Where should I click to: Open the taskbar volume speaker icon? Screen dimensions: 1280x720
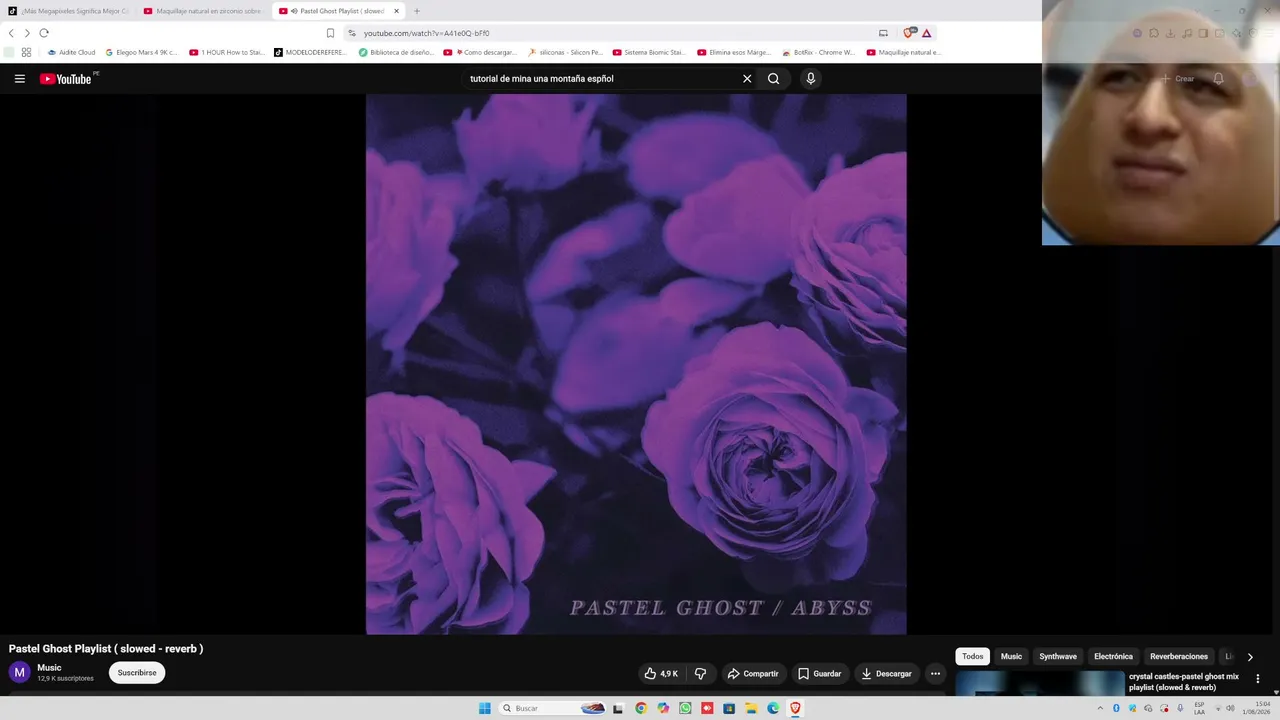tap(1230, 708)
